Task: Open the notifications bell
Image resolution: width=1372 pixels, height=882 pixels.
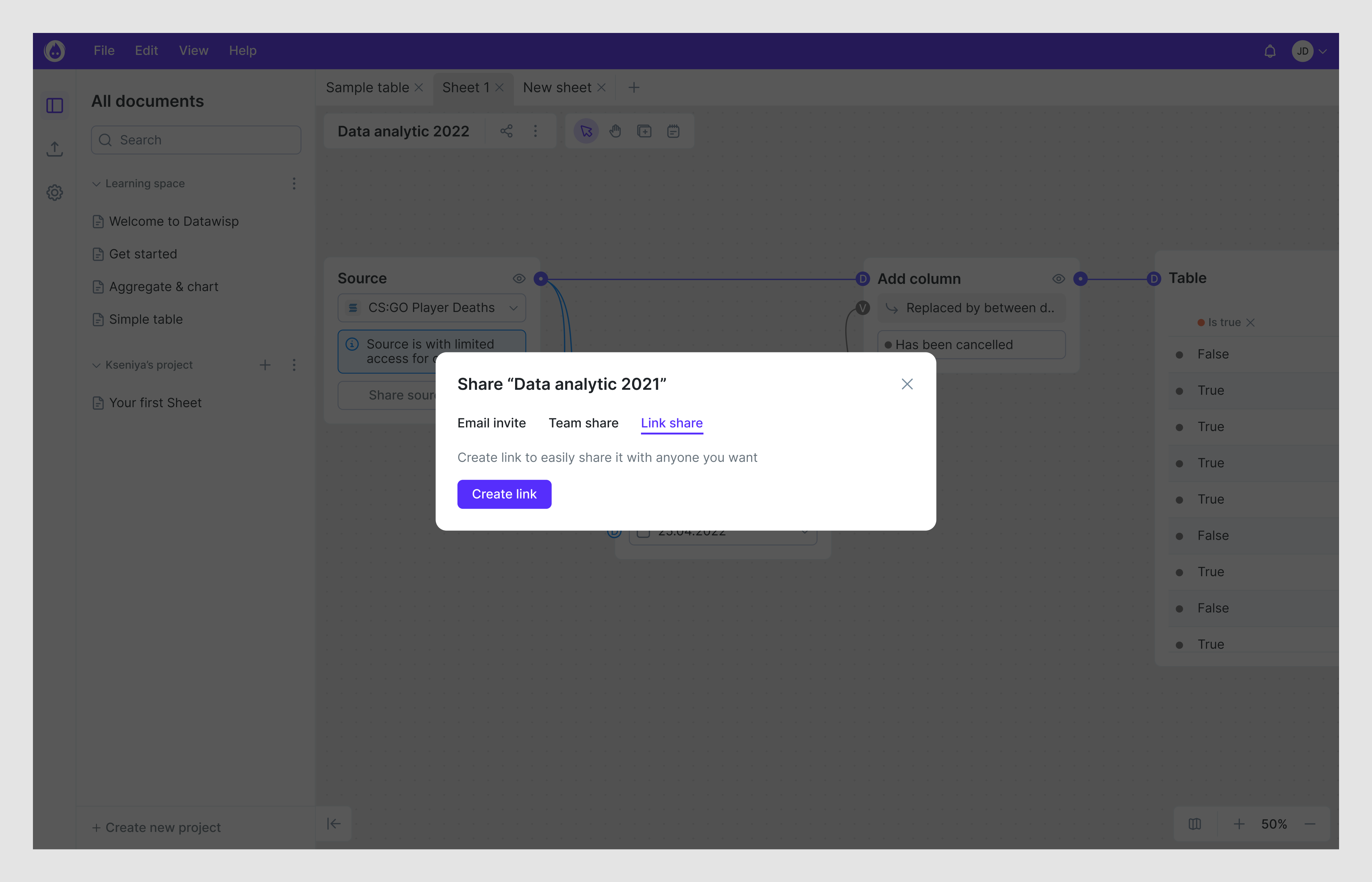Action: [1269, 51]
